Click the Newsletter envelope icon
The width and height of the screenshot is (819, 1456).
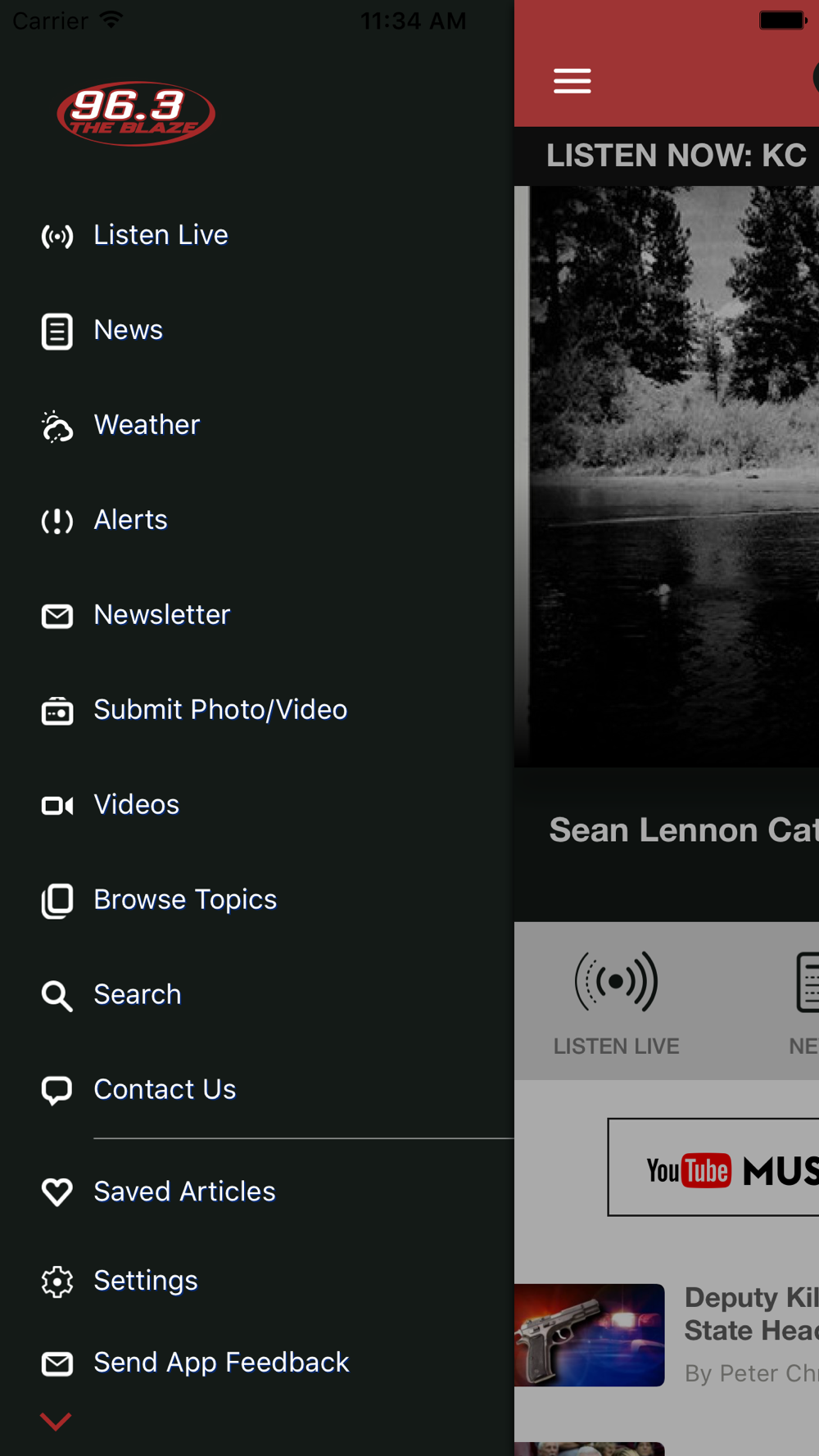[x=57, y=616]
